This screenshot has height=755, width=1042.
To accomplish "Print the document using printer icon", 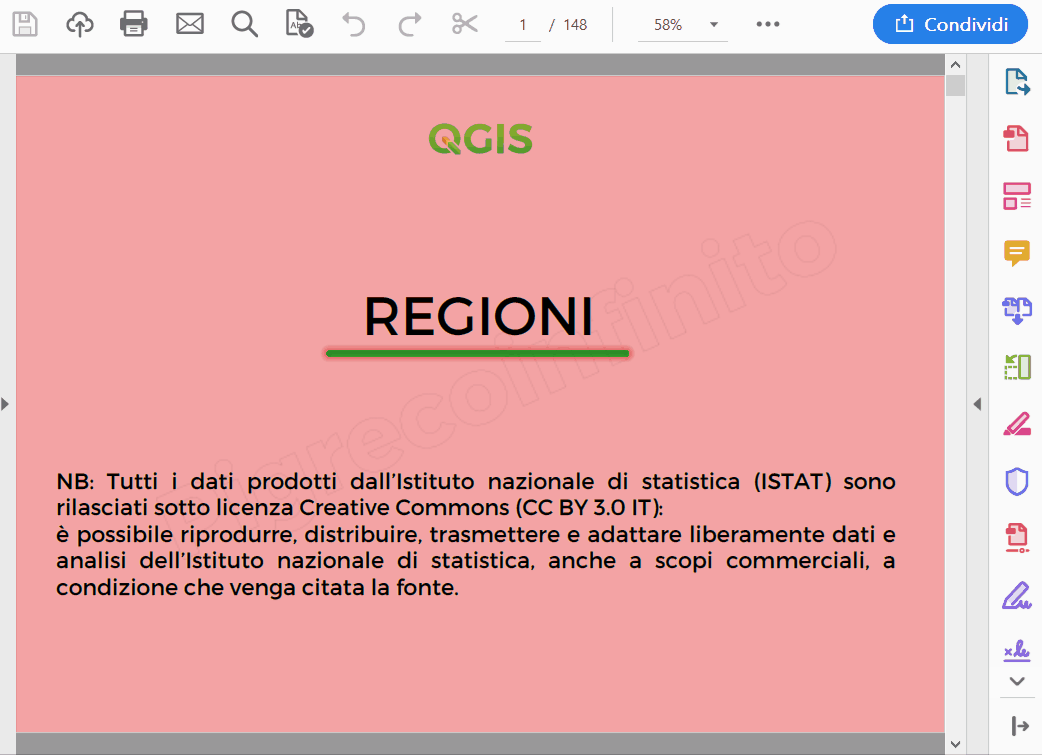I will 134,24.
